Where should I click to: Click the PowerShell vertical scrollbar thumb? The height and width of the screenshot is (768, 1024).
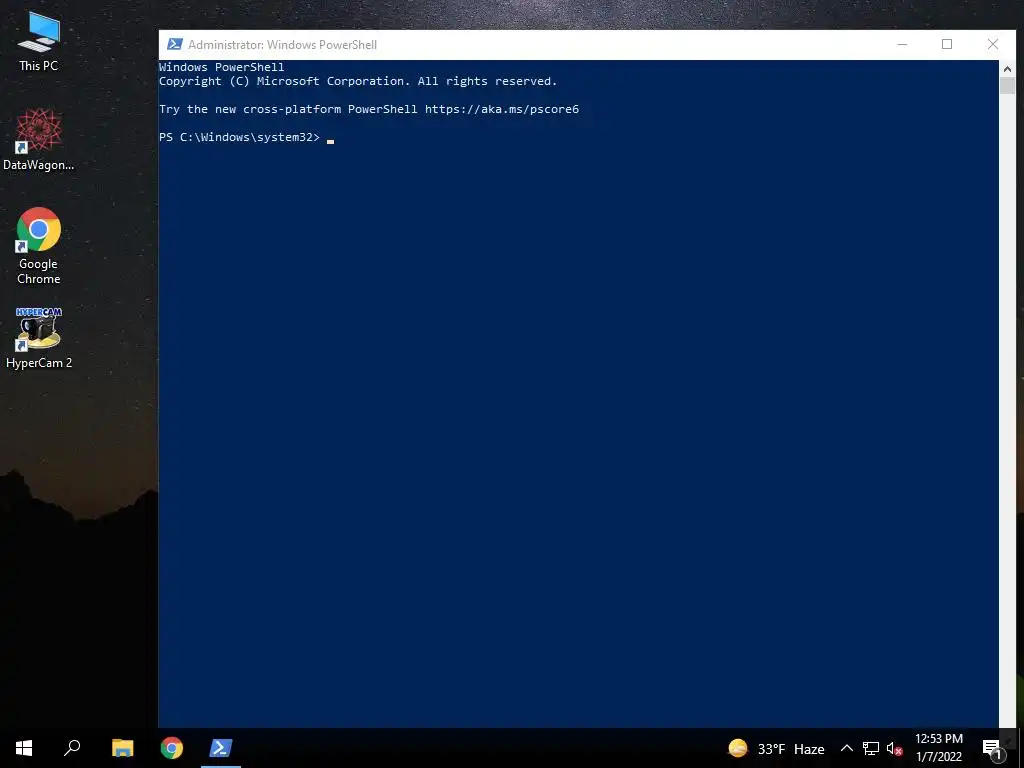(1007, 86)
